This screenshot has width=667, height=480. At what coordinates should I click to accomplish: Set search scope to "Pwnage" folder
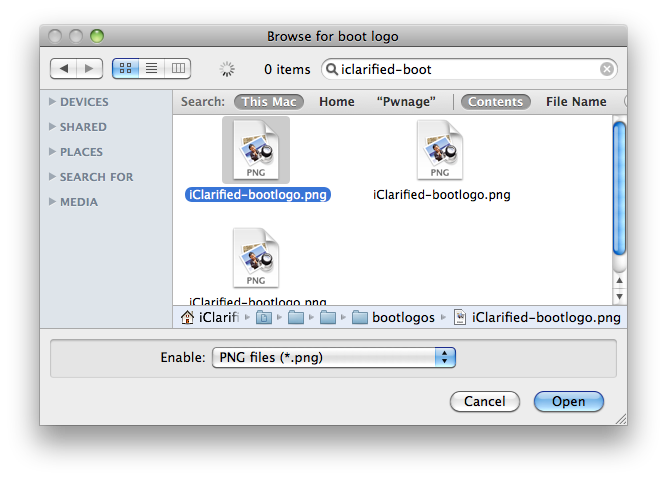tap(406, 102)
